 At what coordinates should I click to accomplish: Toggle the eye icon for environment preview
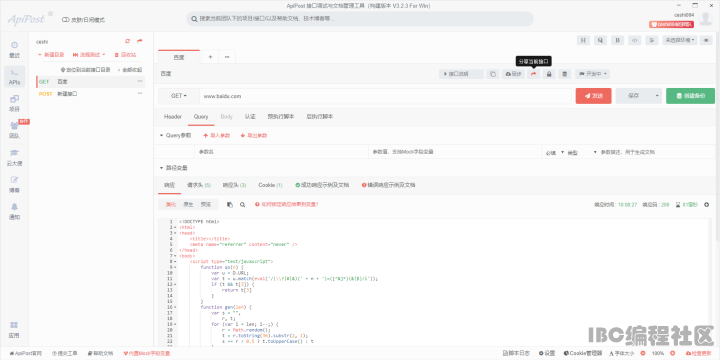(x=706, y=40)
